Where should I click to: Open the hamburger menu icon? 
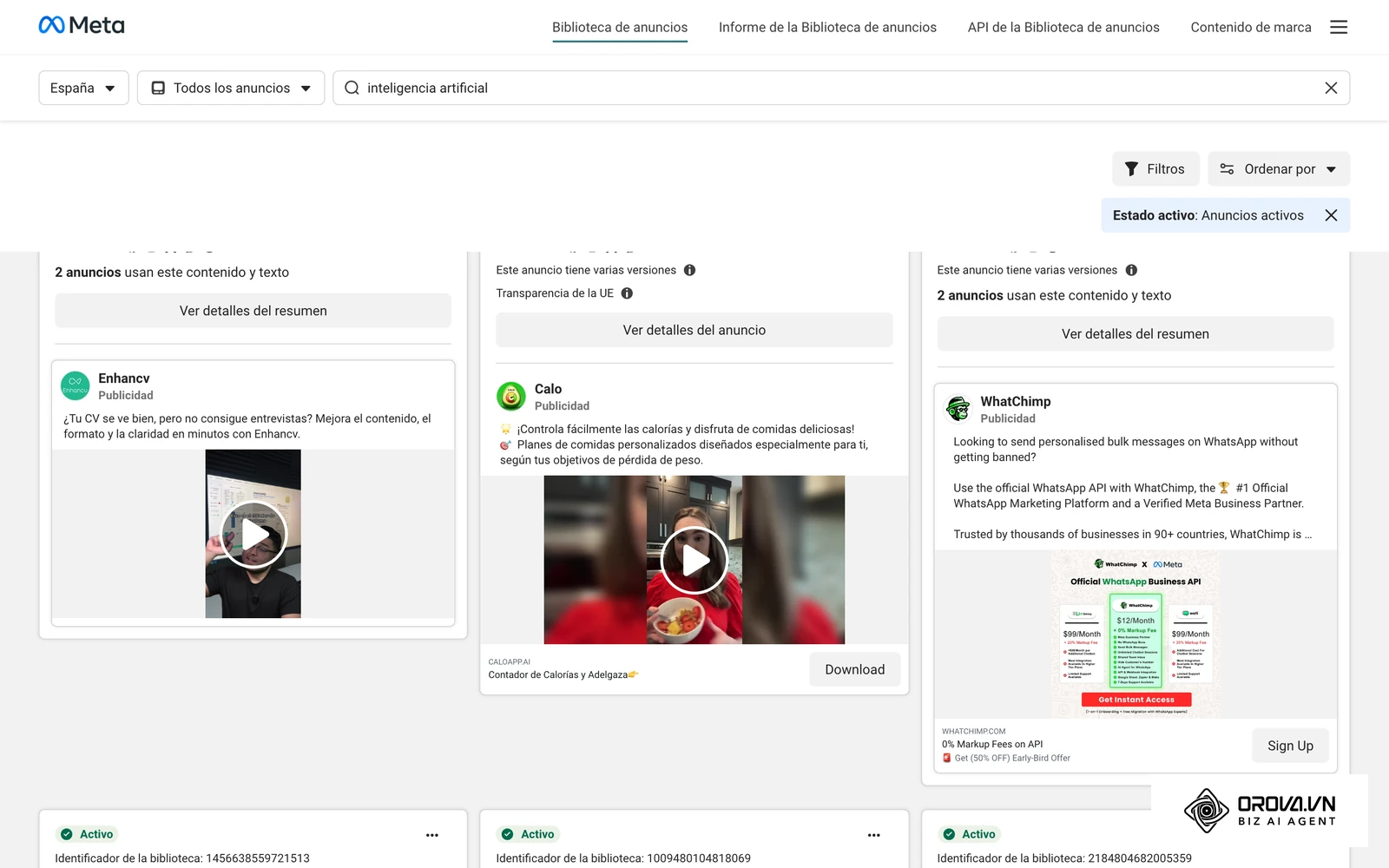[1339, 27]
